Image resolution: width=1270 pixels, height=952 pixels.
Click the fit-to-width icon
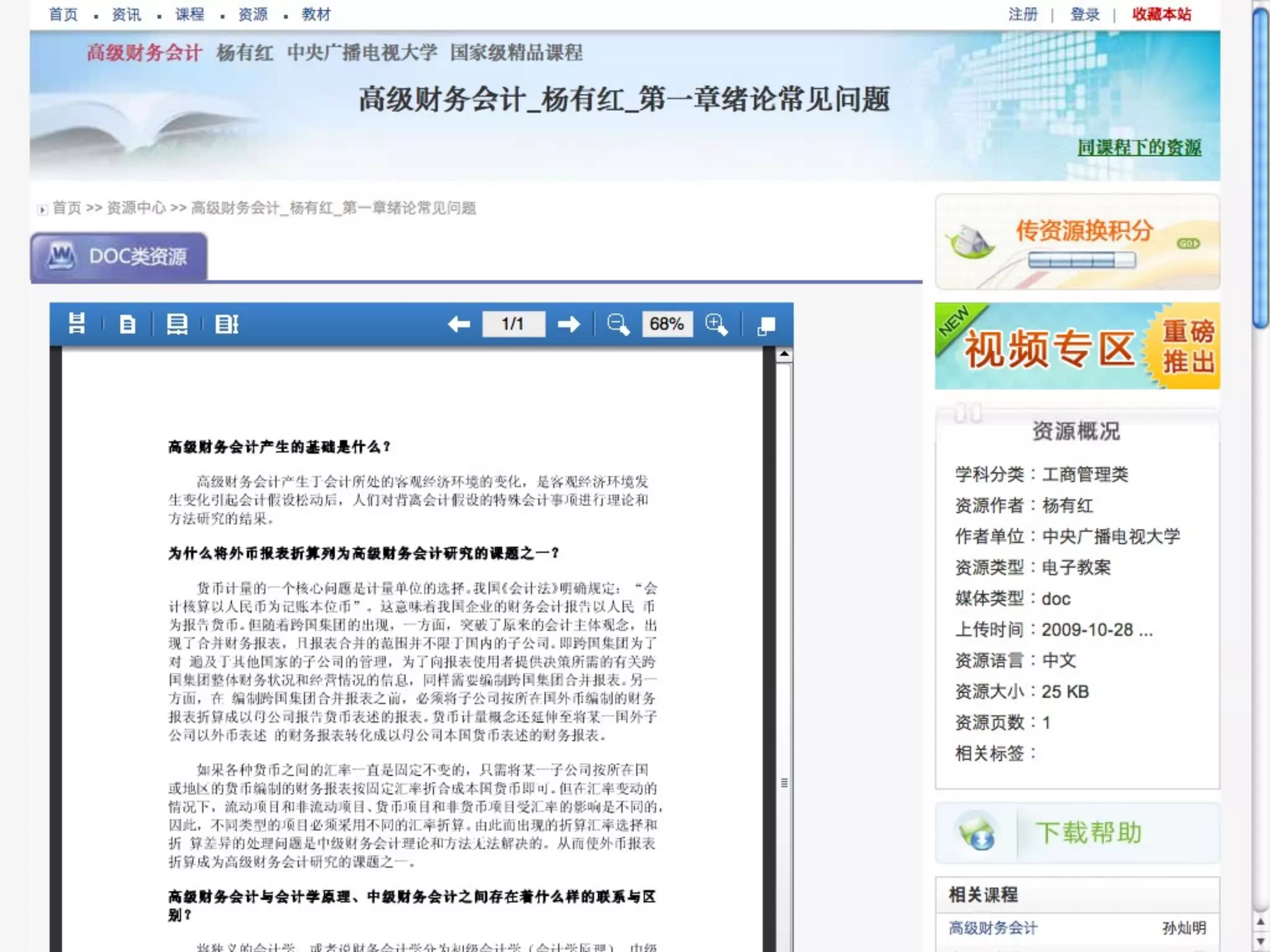tap(177, 324)
